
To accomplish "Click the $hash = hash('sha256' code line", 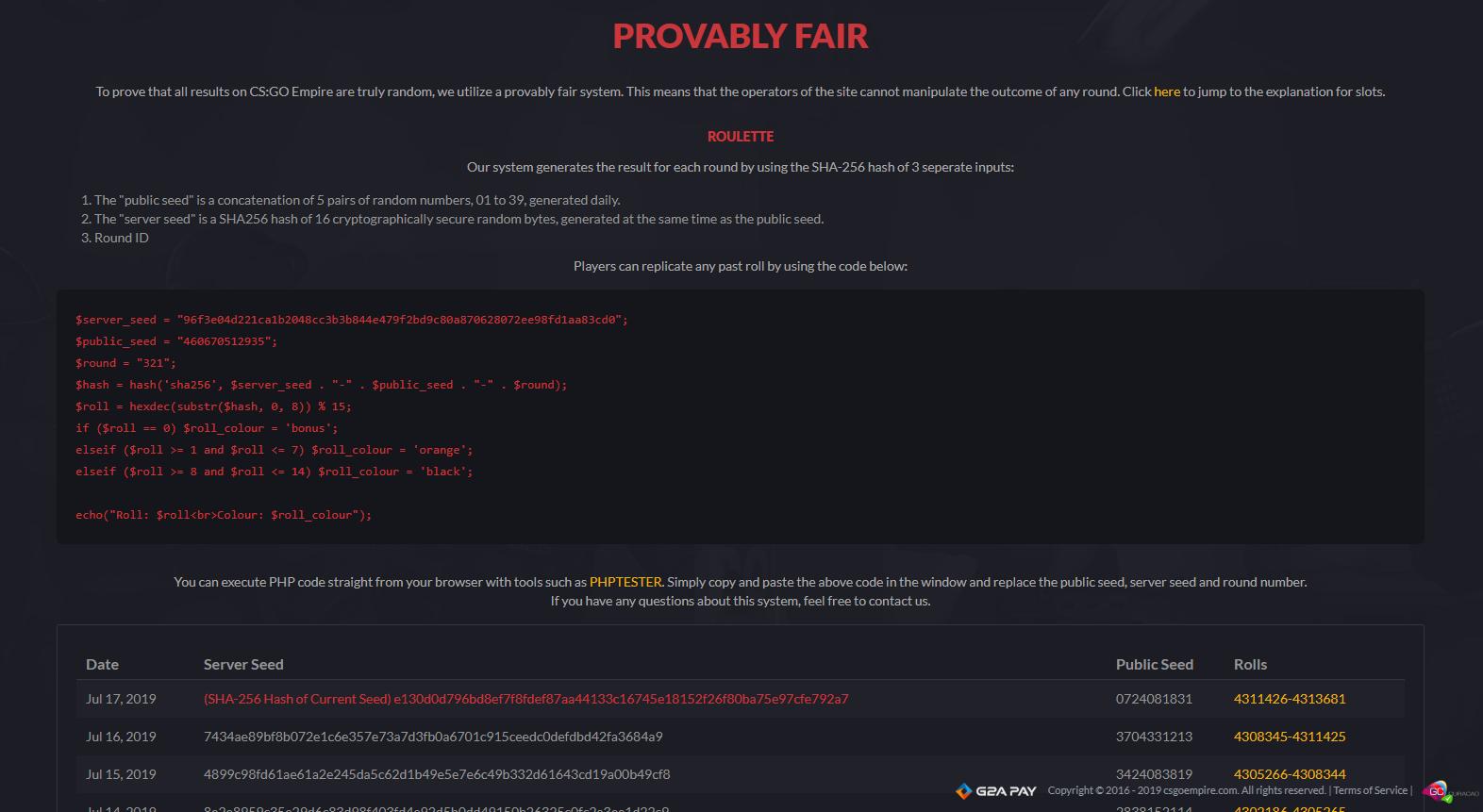I will [x=322, y=385].
